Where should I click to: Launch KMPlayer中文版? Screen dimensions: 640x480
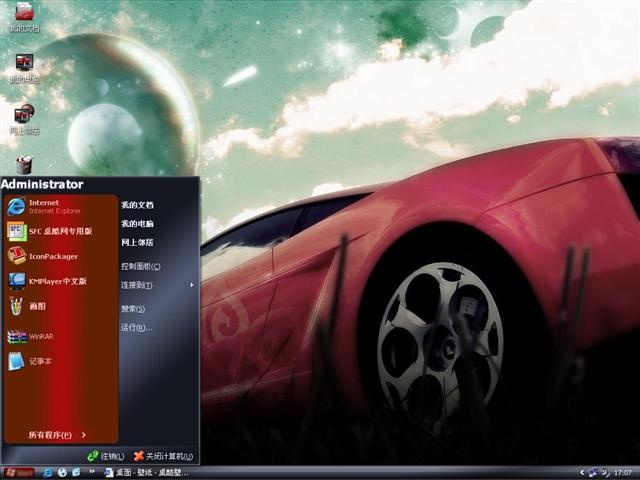(60, 281)
